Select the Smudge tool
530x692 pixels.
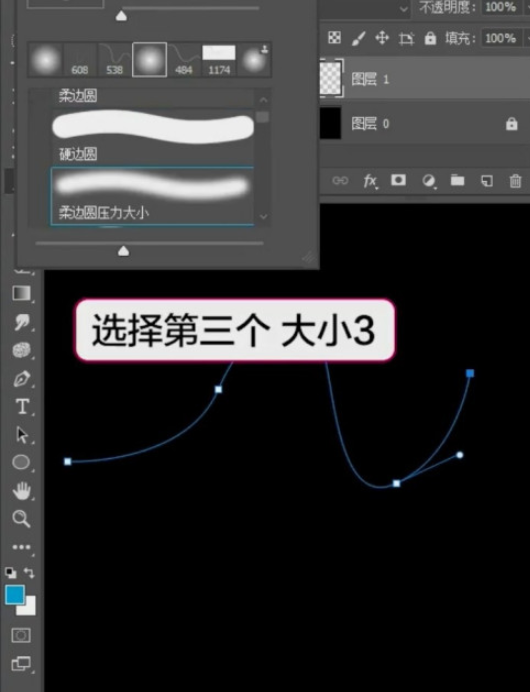[x=21, y=322]
